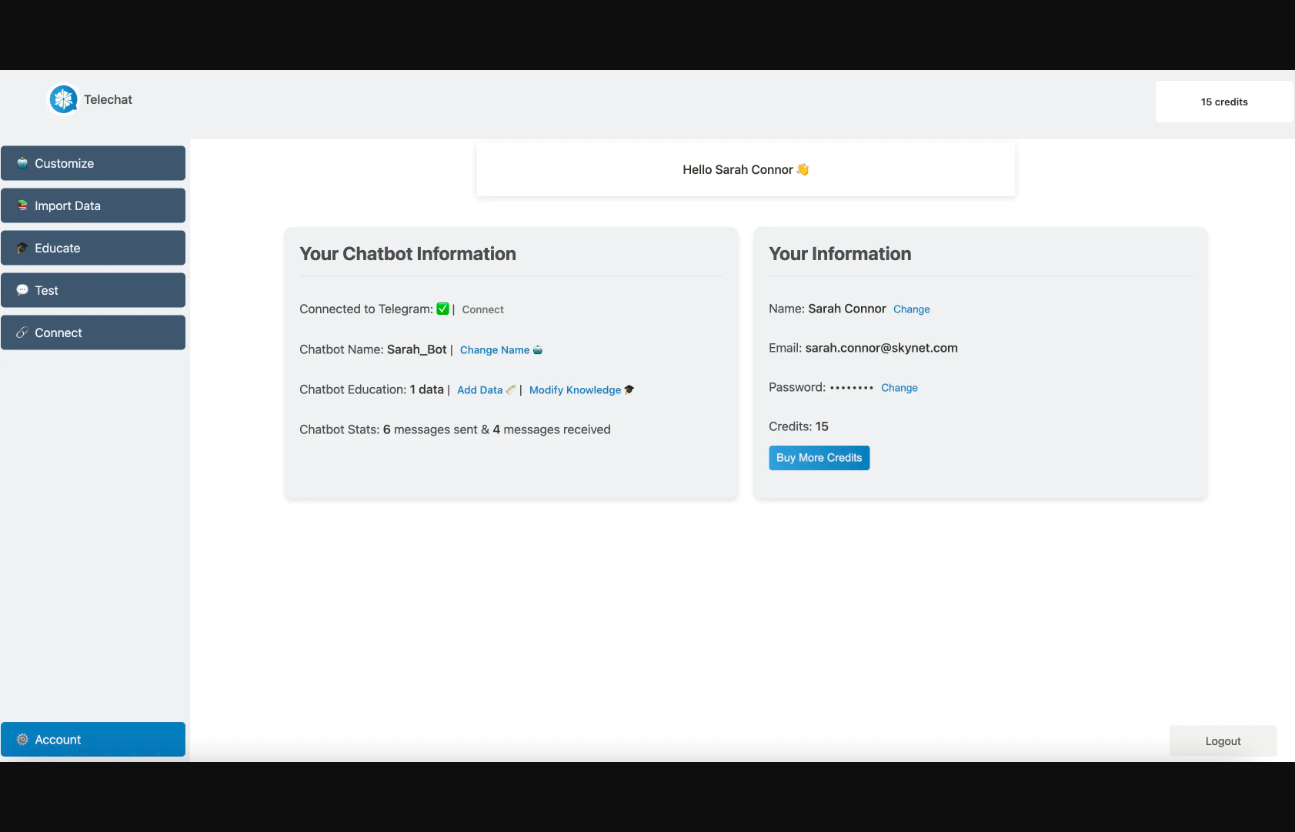This screenshot has height=832, width=1295.
Task: Click the Educate graduation cap icon
Action: coord(22,248)
